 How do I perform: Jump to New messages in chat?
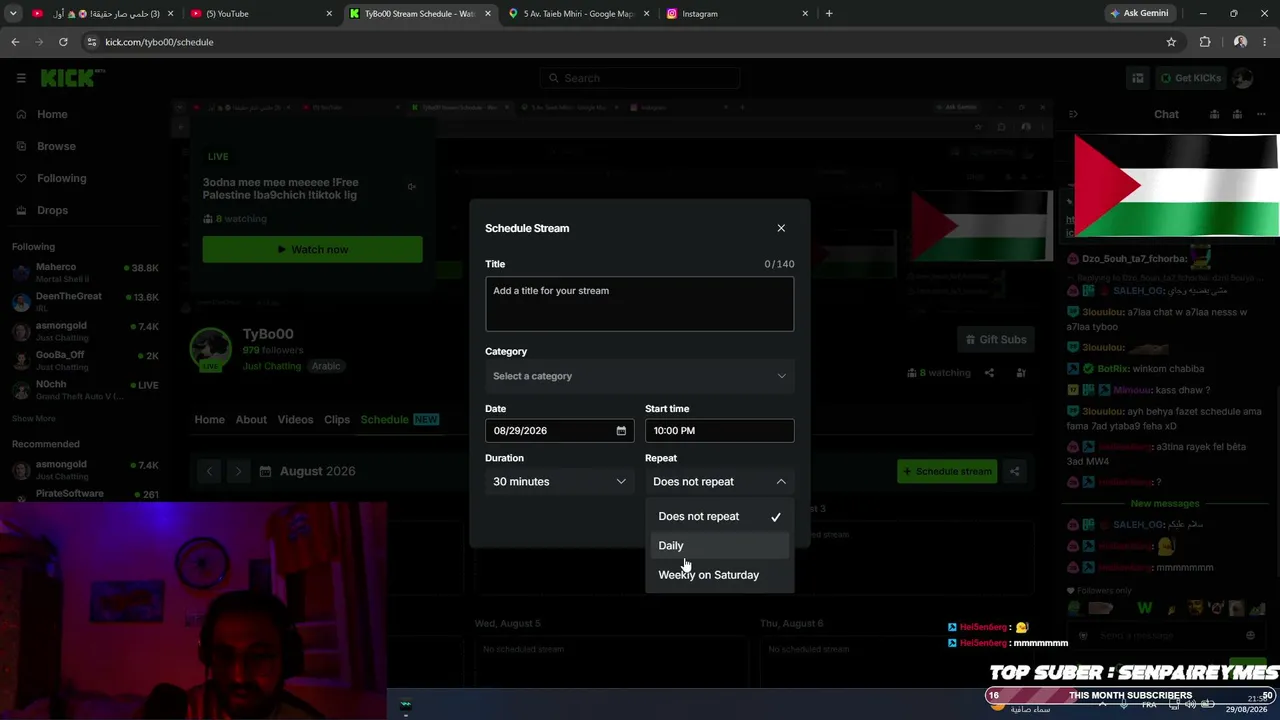click(1164, 504)
